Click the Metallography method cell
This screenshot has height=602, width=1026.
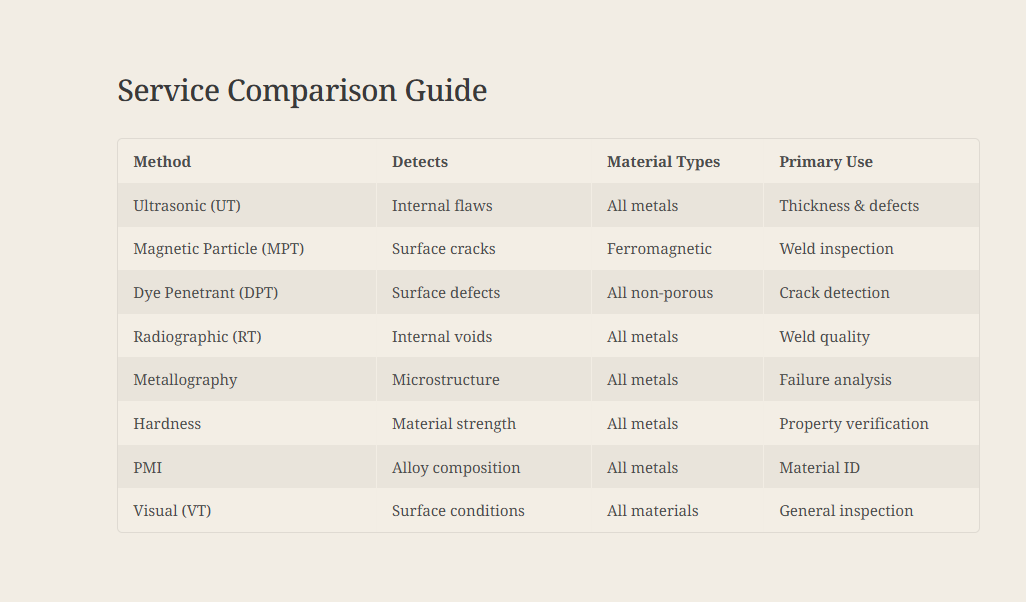(x=185, y=380)
